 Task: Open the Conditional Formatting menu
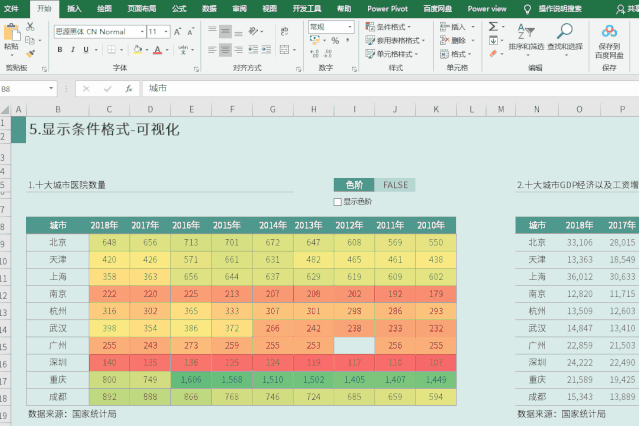[x=388, y=27]
